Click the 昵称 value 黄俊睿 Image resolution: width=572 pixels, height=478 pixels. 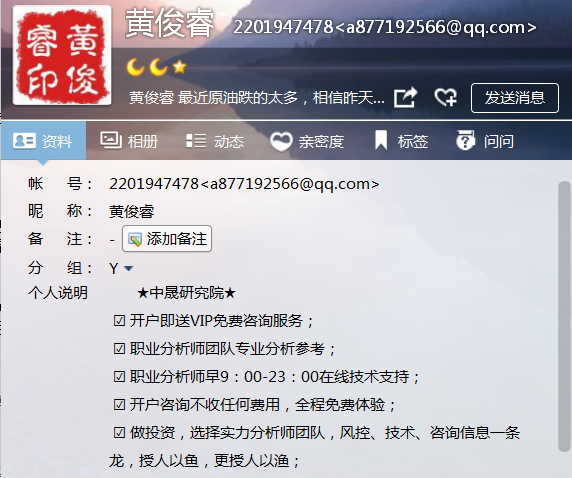(132, 212)
